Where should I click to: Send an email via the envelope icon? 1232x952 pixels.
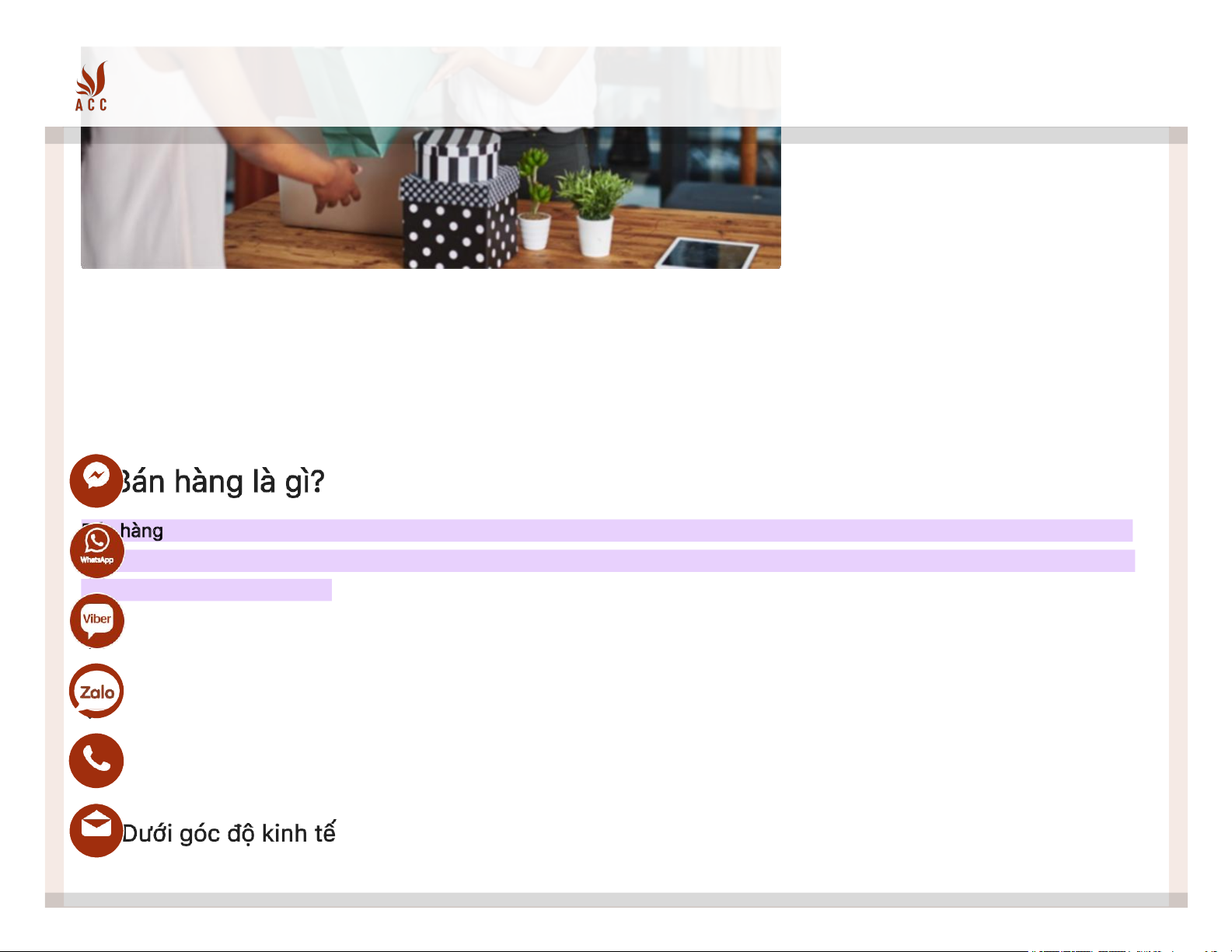click(x=96, y=830)
